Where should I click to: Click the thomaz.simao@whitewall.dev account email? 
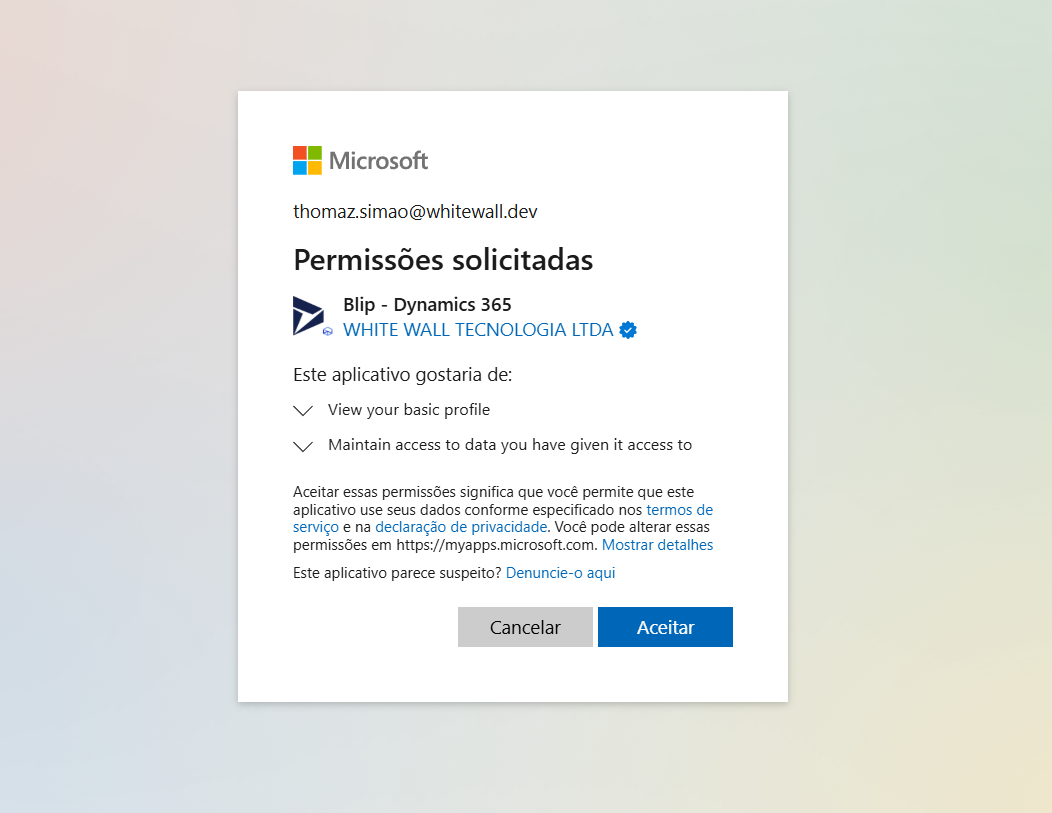415,212
